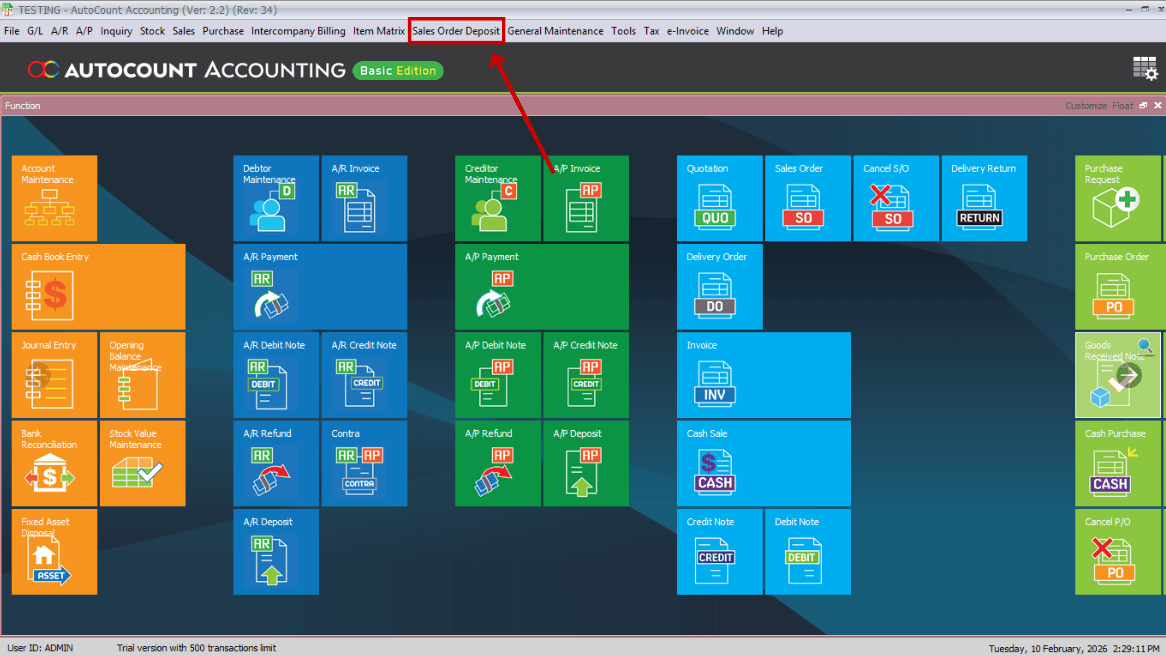
Task: Open Cash Book Entry
Action: coord(97,287)
